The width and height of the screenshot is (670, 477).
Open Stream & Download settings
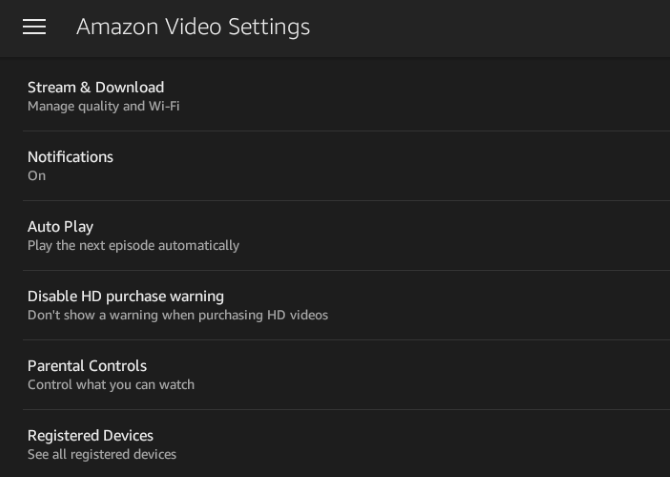335,96
